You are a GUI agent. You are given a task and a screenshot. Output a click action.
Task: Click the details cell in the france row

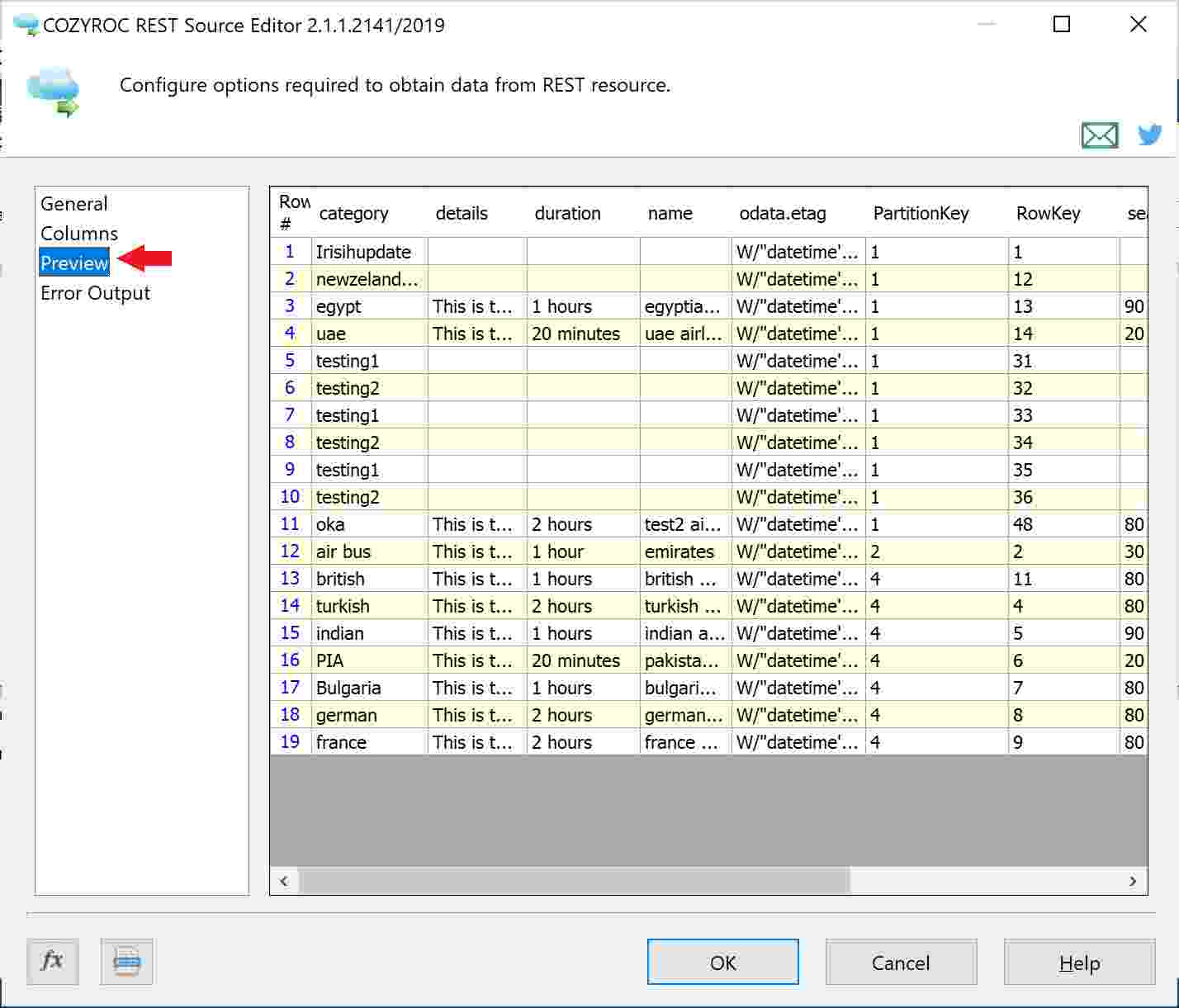[x=477, y=742]
